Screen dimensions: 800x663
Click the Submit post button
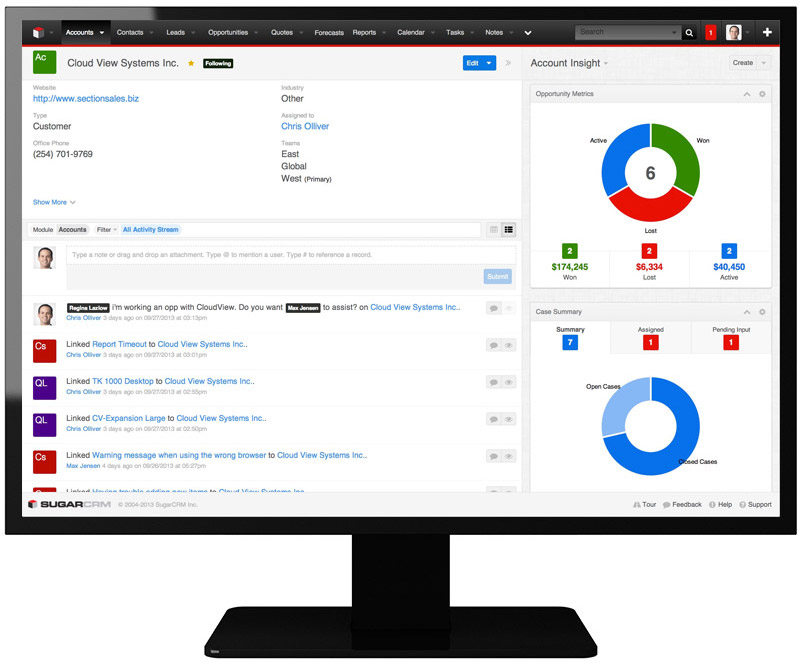click(497, 277)
